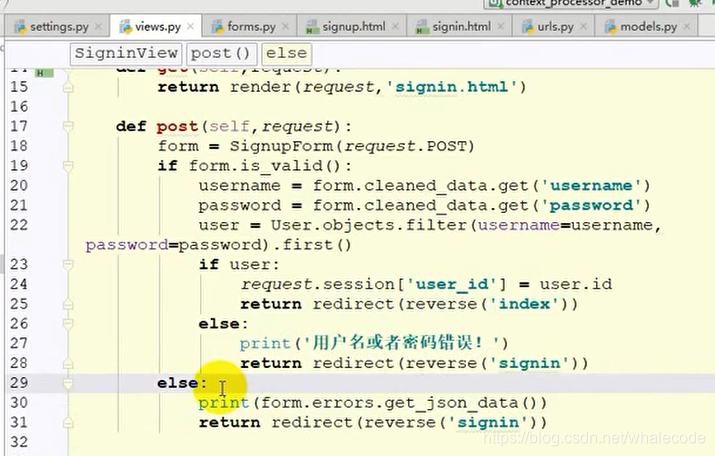The height and width of the screenshot is (456, 715).
Task: Click the post method name on line 17
Action: coord(177,127)
